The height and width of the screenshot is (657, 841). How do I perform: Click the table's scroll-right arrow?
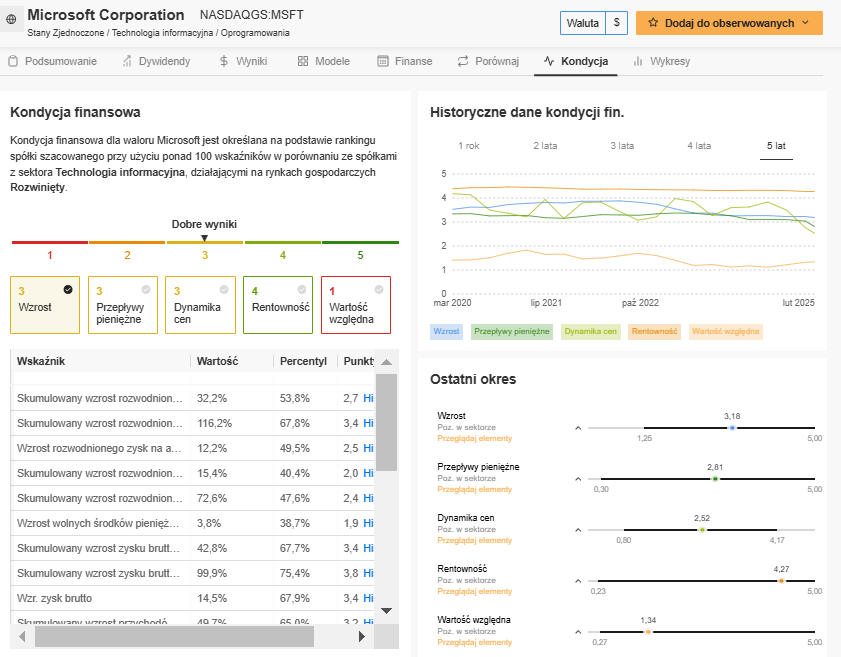(x=362, y=637)
